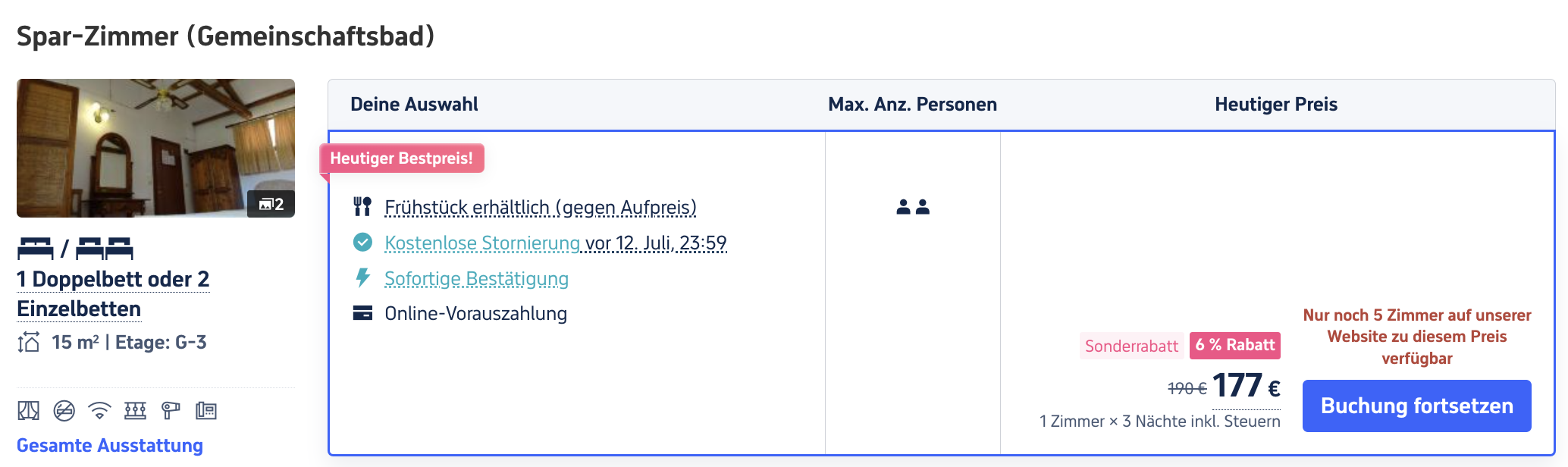The height and width of the screenshot is (467, 1568).
Task: Click the balcony railing amenity icon
Action: pyautogui.click(x=135, y=411)
